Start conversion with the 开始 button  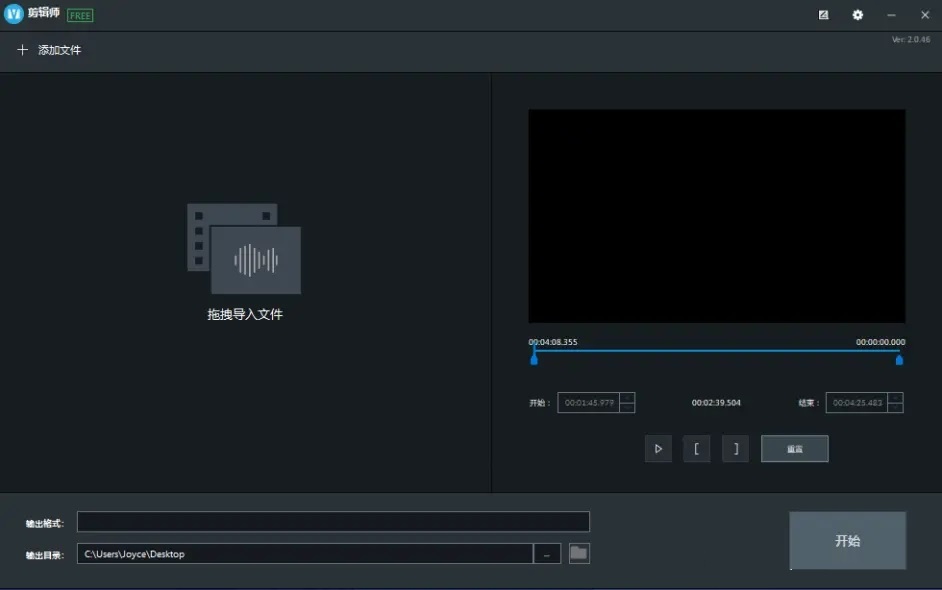pos(847,540)
